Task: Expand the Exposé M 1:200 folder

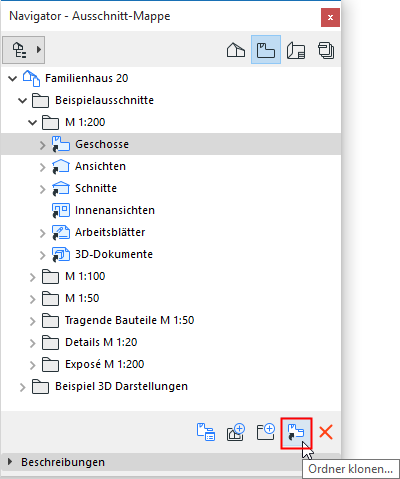Action: click(32, 365)
